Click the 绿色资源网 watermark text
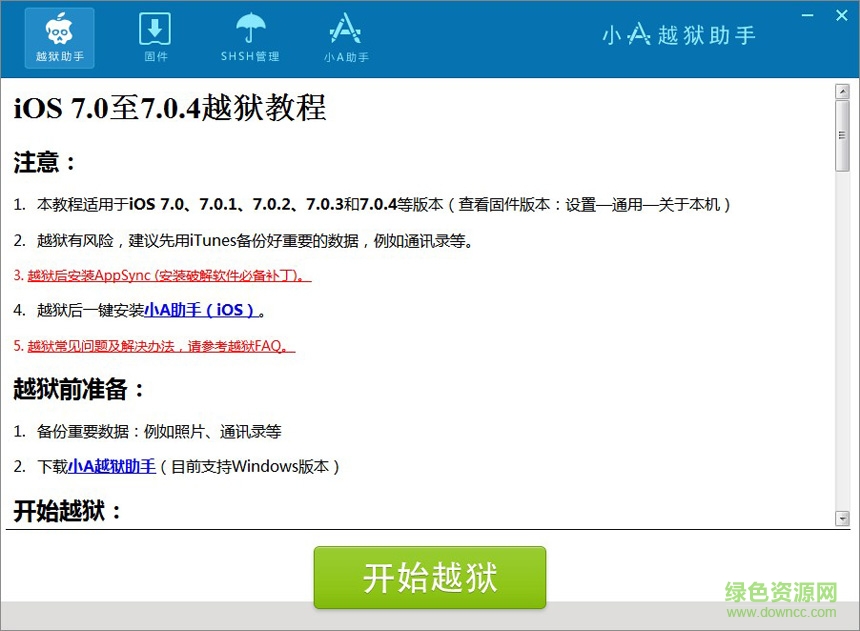This screenshot has height=631, width=860. [x=779, y=592]
